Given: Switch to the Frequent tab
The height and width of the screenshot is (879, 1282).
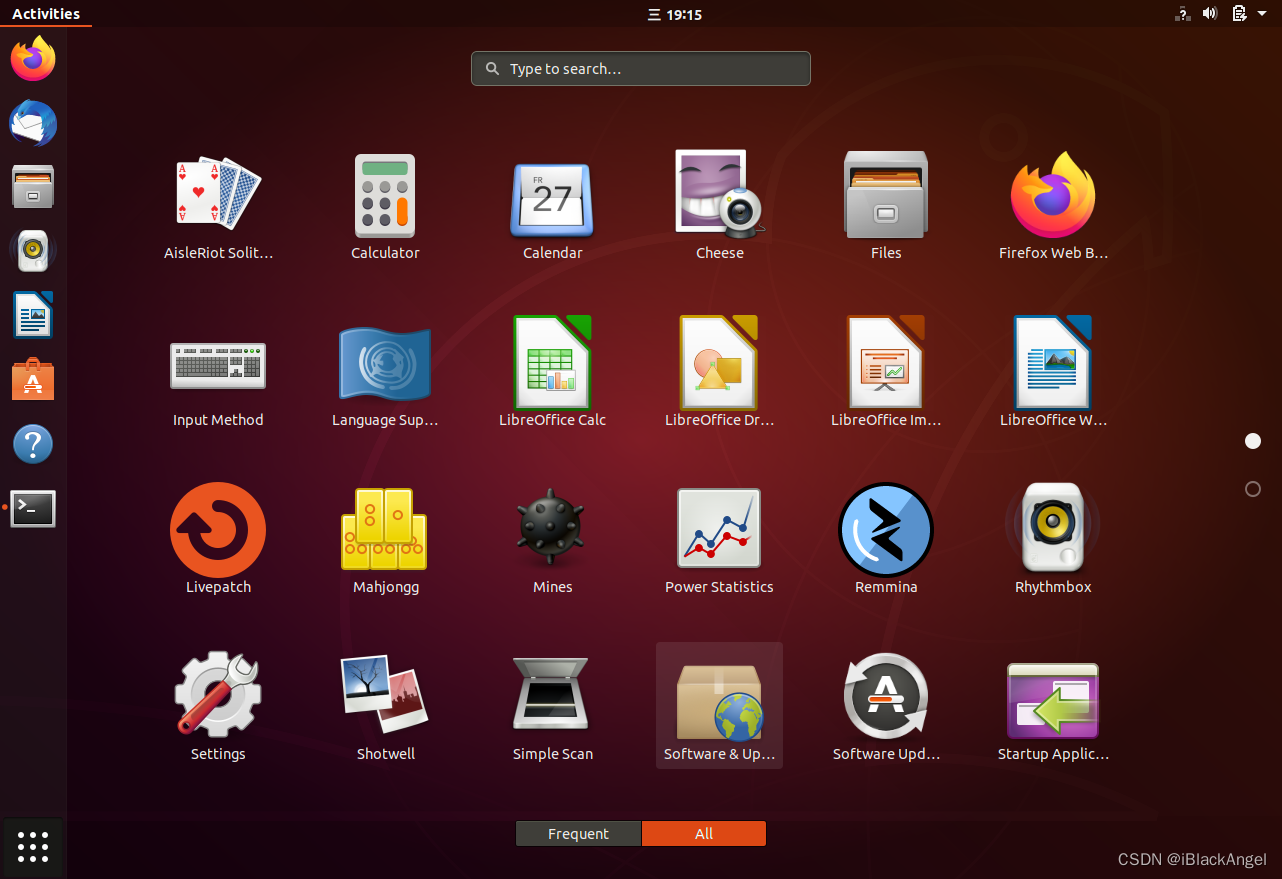Looking at the screenshot, I should 578,834.
